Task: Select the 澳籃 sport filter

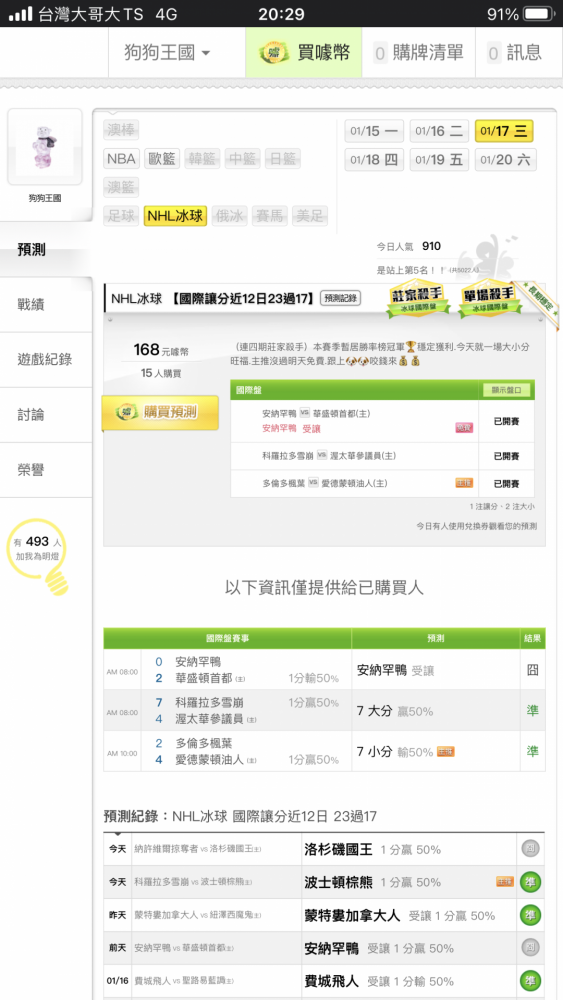Action: pyautogui.click(x=121, y=188)
